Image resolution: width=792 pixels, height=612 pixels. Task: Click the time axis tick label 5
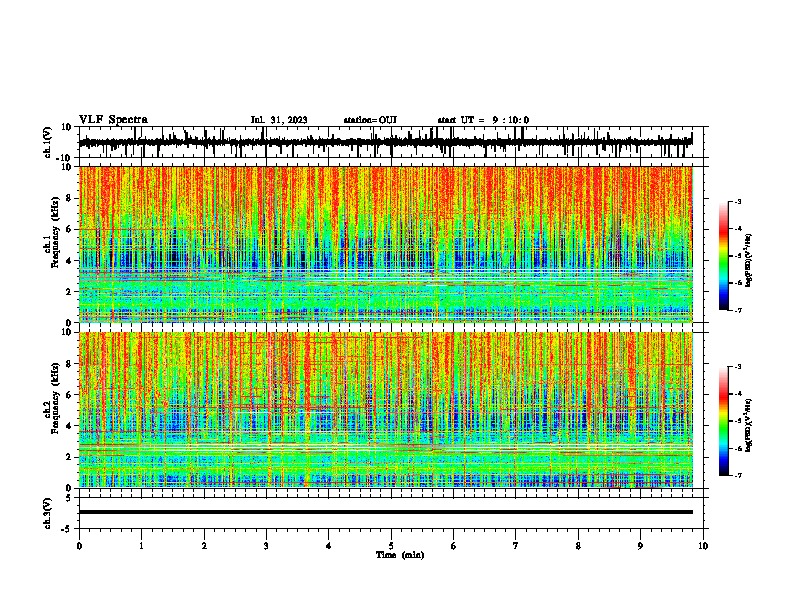click(391, 546)
